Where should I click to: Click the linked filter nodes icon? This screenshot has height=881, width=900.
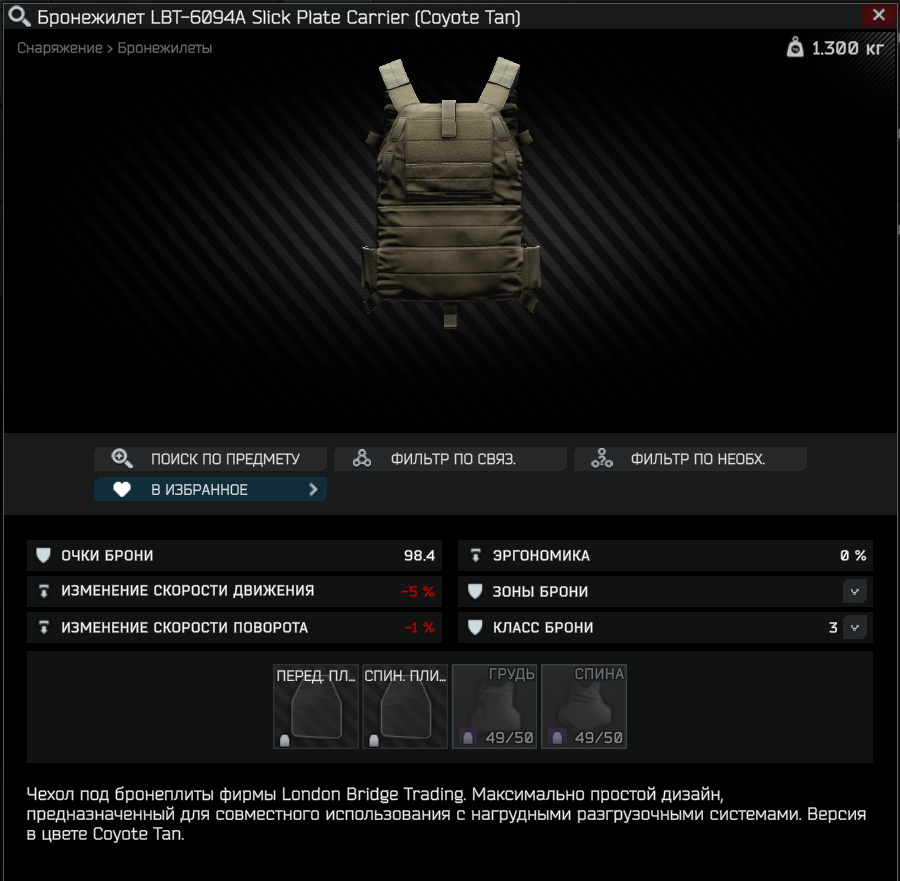[362, 459]
